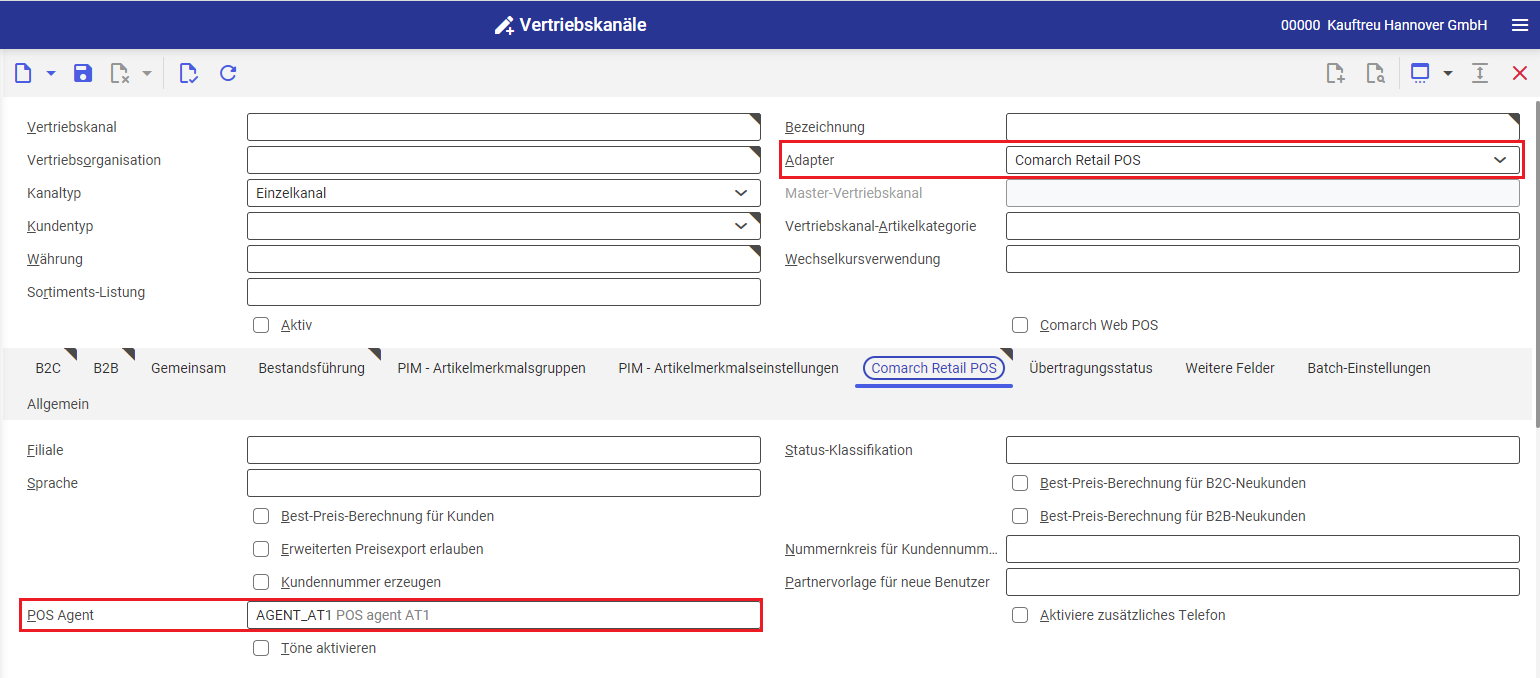Click the Wechselkursverwendung input field
Viewport: 1540px width, 678px height.
(x=1263, y=259)
